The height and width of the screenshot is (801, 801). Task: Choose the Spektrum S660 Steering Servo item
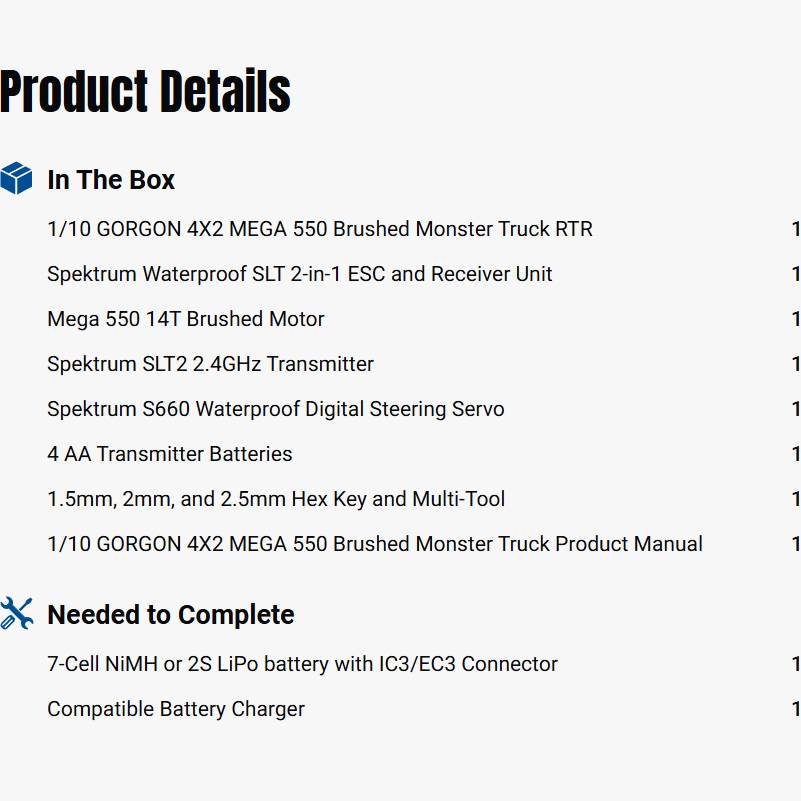[x=276, y=409]
